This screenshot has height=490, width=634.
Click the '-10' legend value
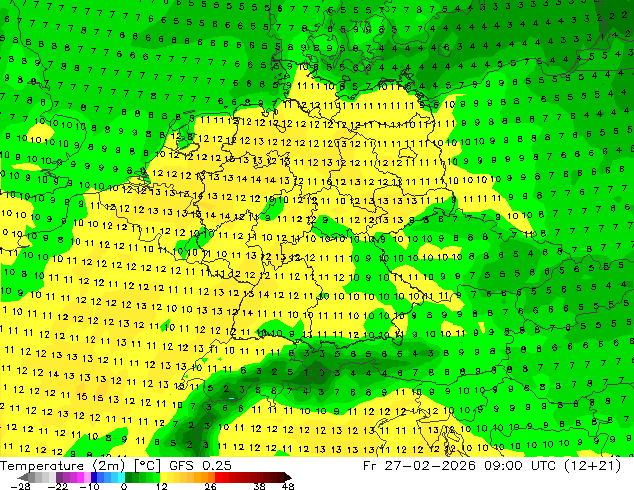pyautogui.click(x=89, y=486)
